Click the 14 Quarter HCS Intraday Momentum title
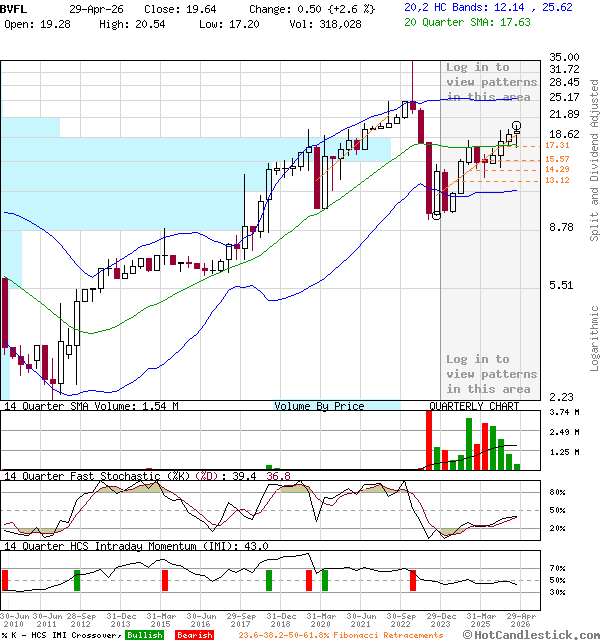Image resolution: width=600 pixels, height=640 pixels. point(135,545)
